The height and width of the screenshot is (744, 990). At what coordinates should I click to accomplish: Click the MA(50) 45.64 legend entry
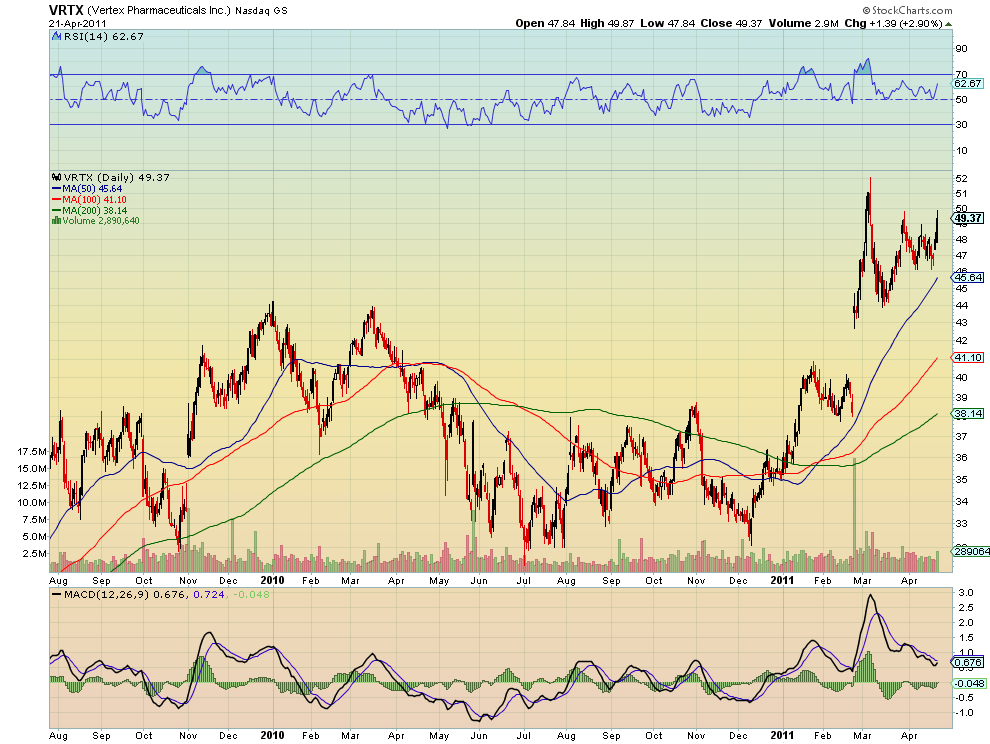coord(87,188)
